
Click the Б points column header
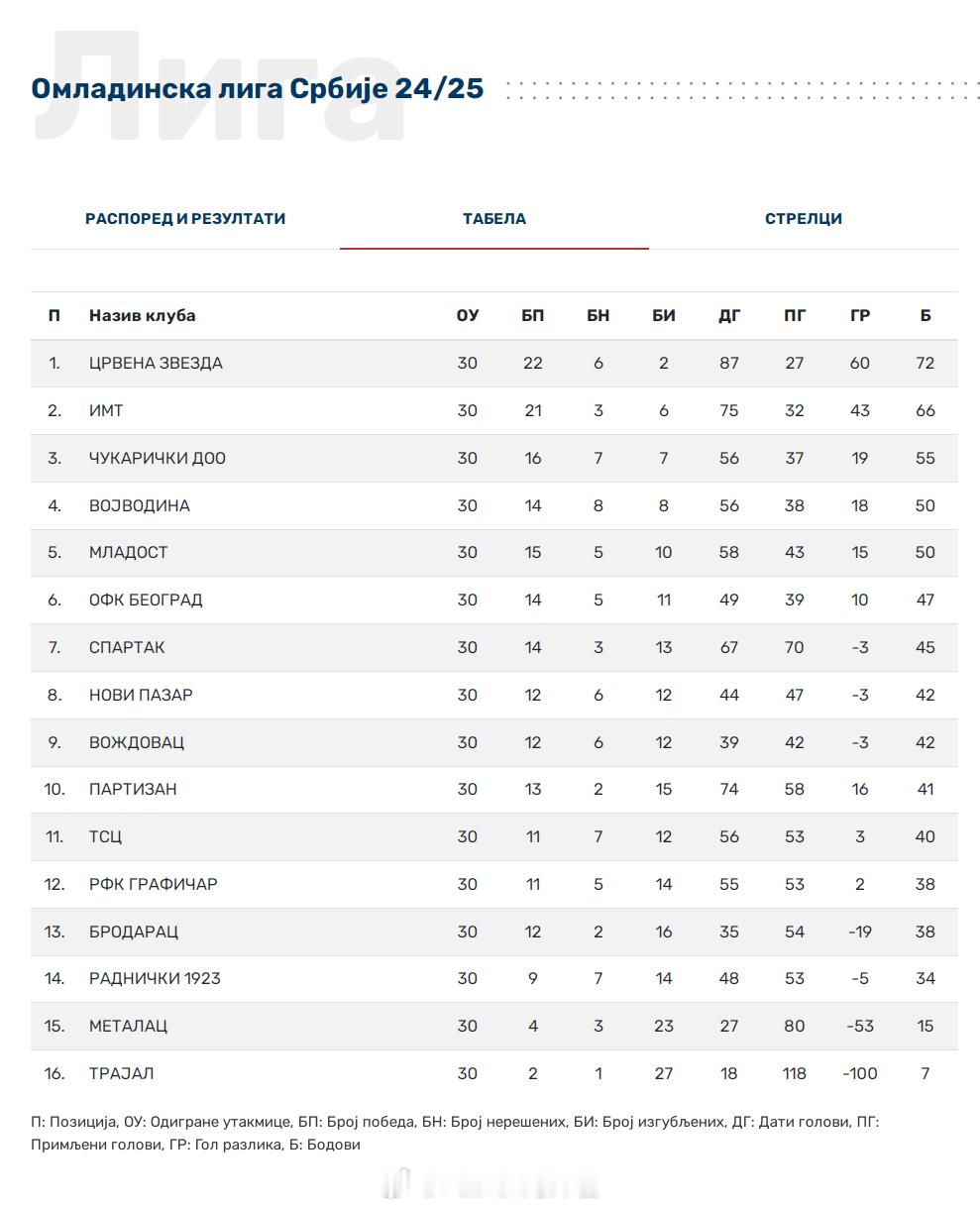coord(926,315)
